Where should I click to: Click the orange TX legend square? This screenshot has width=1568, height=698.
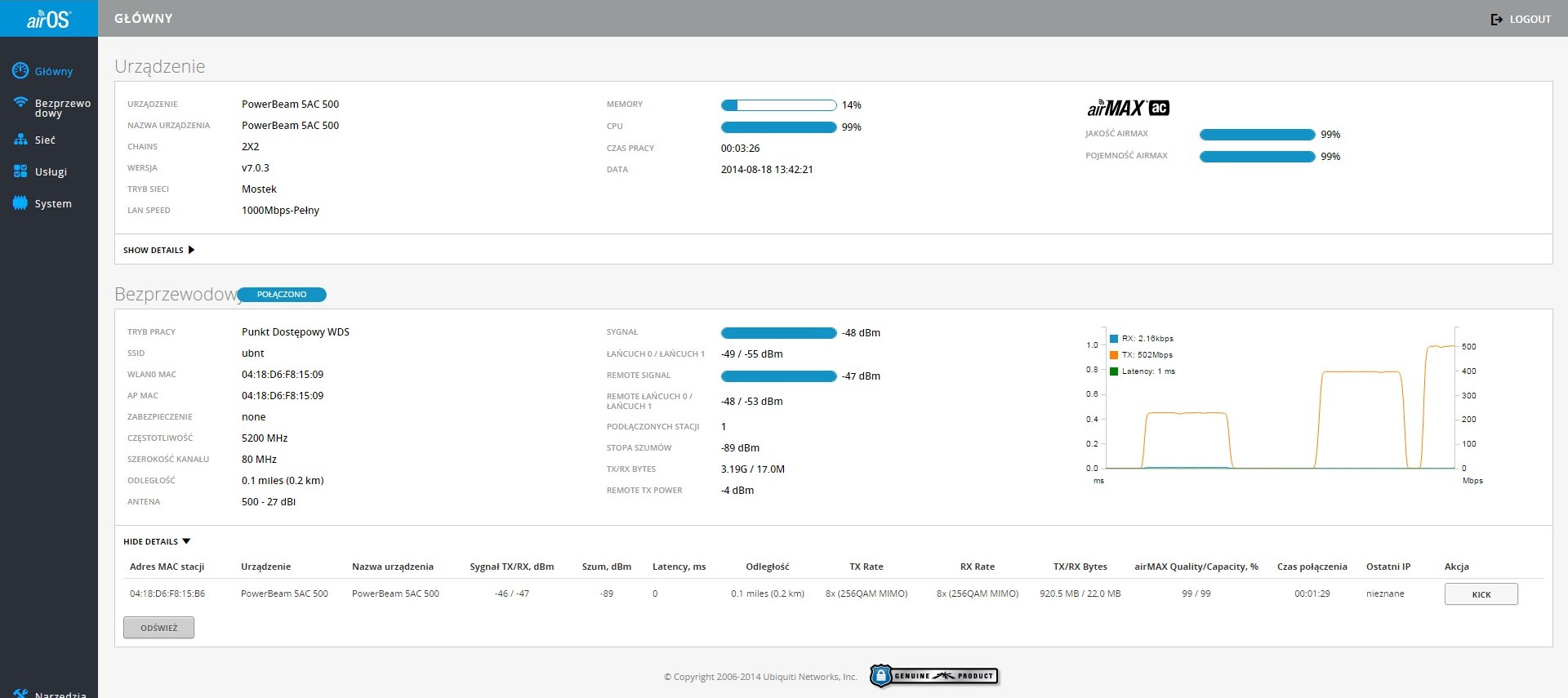(1114, 354)
